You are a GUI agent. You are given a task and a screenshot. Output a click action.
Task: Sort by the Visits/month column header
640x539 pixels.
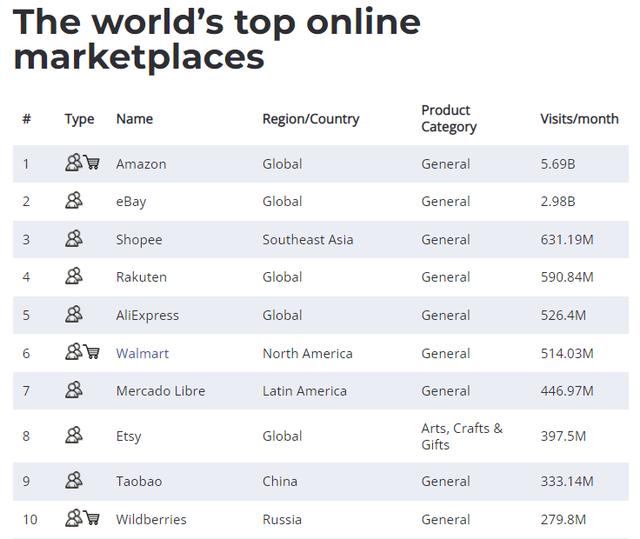pos(579,118)
